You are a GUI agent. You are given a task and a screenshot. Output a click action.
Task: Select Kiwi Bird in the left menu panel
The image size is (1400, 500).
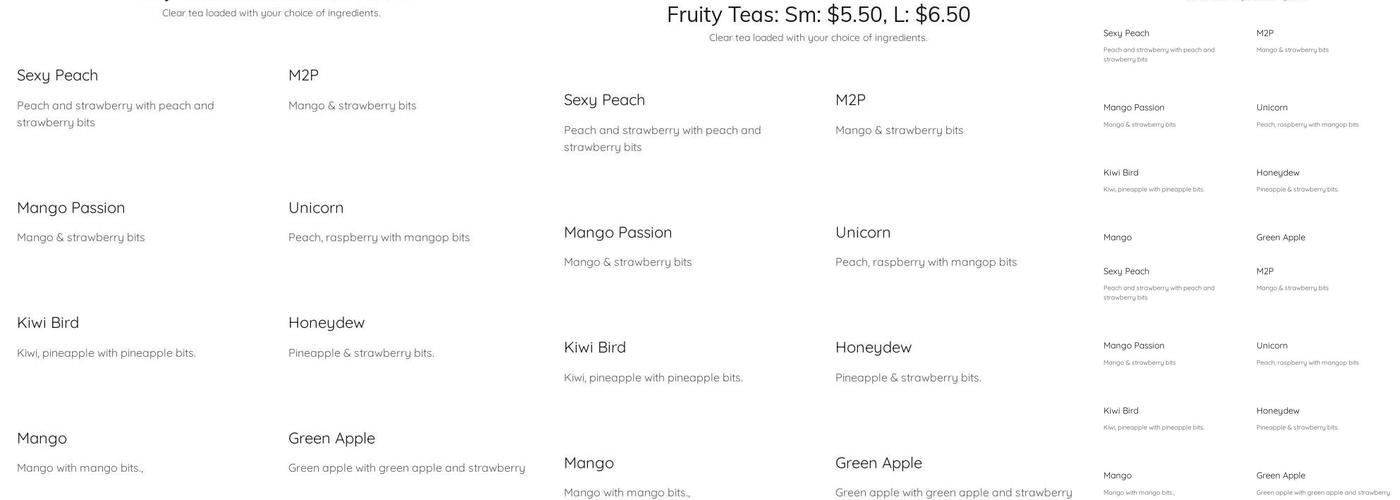tap(47, 323)
